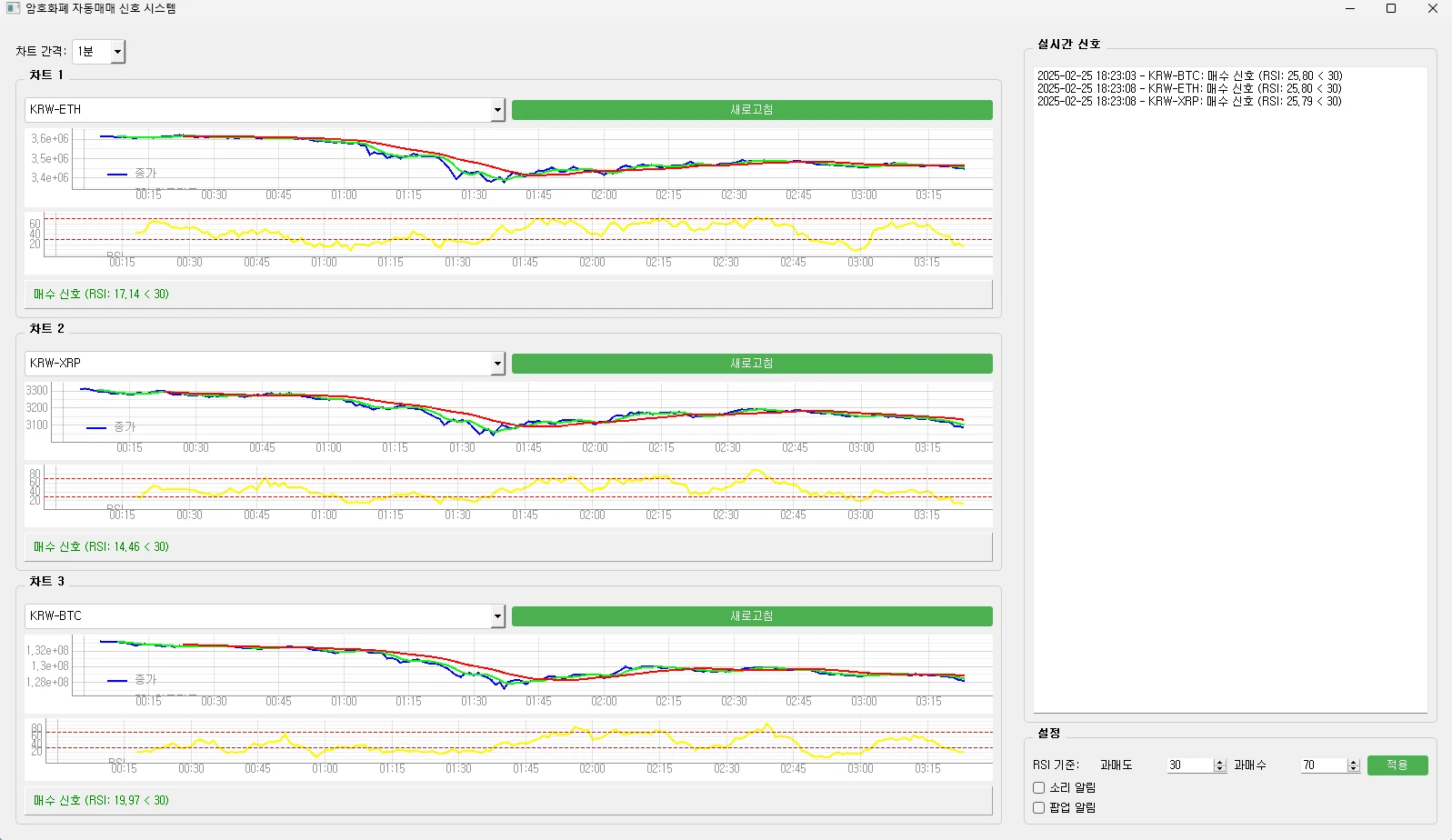Refresh chart 1 with the green button
The width and height of the screenshot is (1452, 840).
tap(751, 110)
